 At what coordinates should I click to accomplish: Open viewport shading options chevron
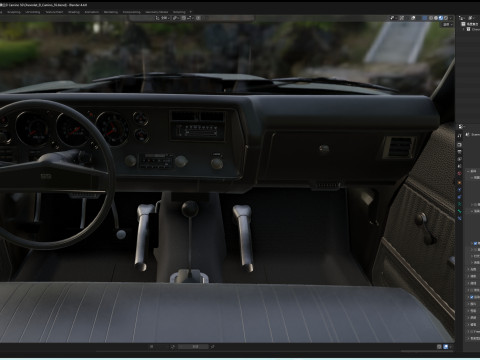tap(451, 18)
